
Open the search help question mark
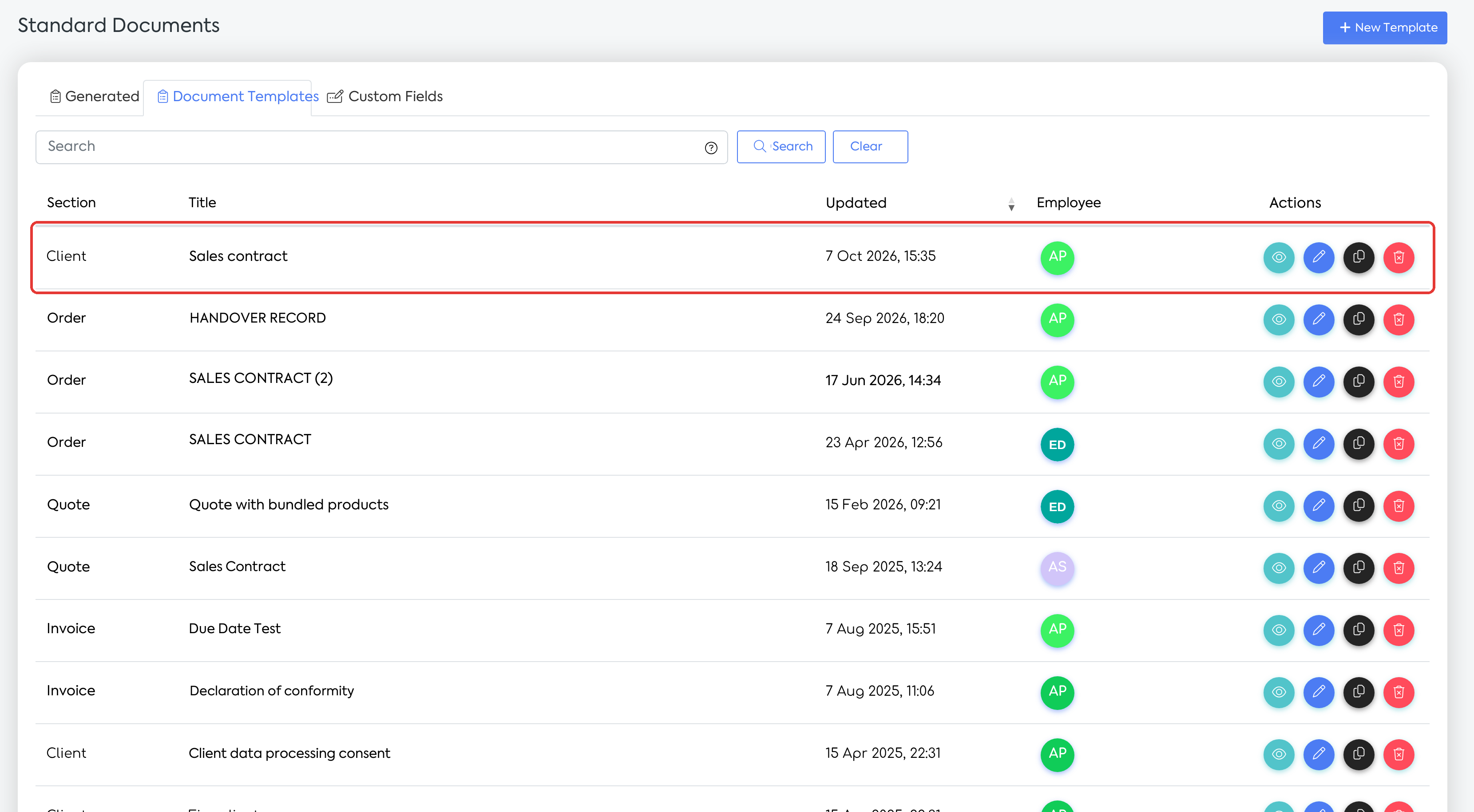[711, 148]
